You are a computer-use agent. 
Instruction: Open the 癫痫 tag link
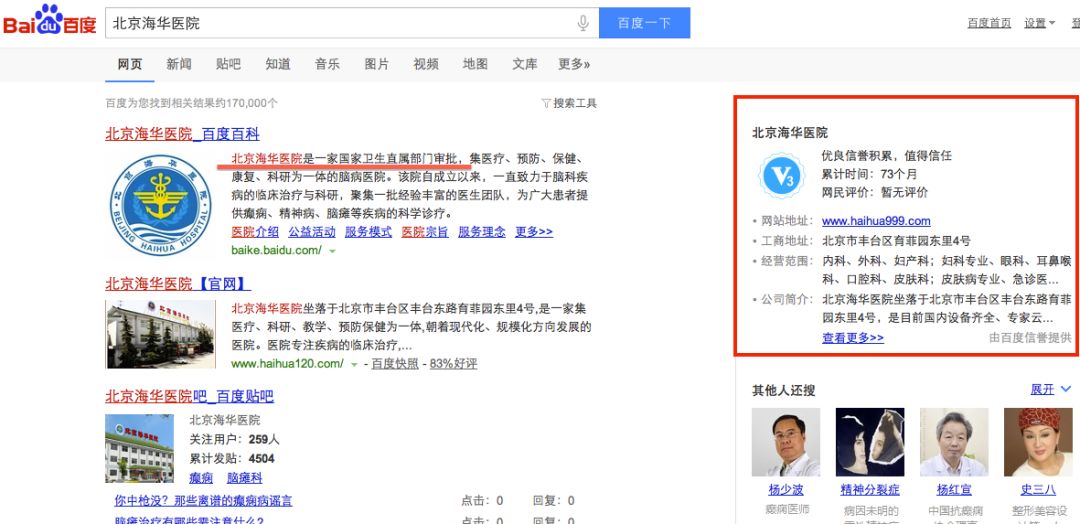click(x=201, y=478)
